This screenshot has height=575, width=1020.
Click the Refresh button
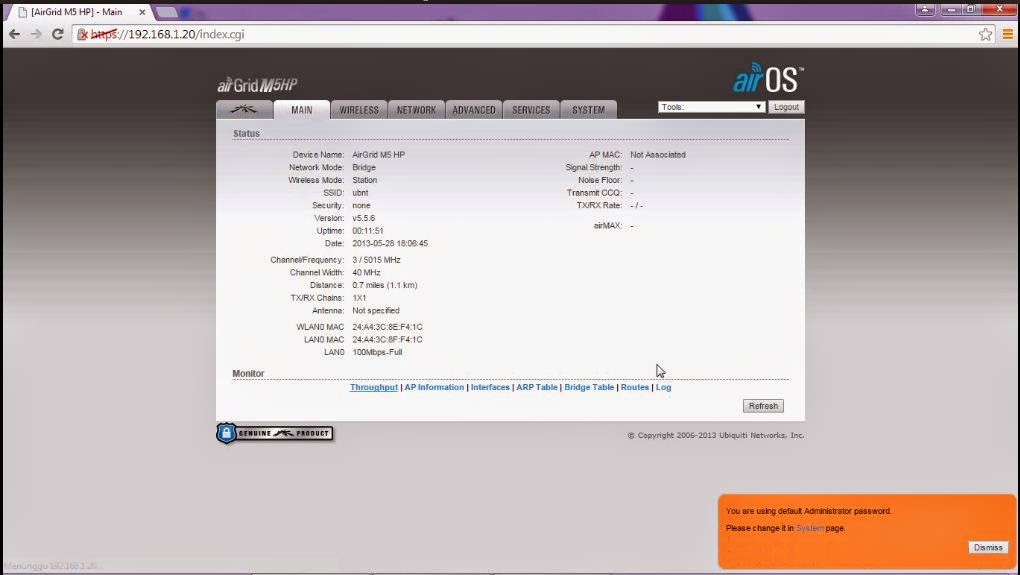[x=763, y=406]
